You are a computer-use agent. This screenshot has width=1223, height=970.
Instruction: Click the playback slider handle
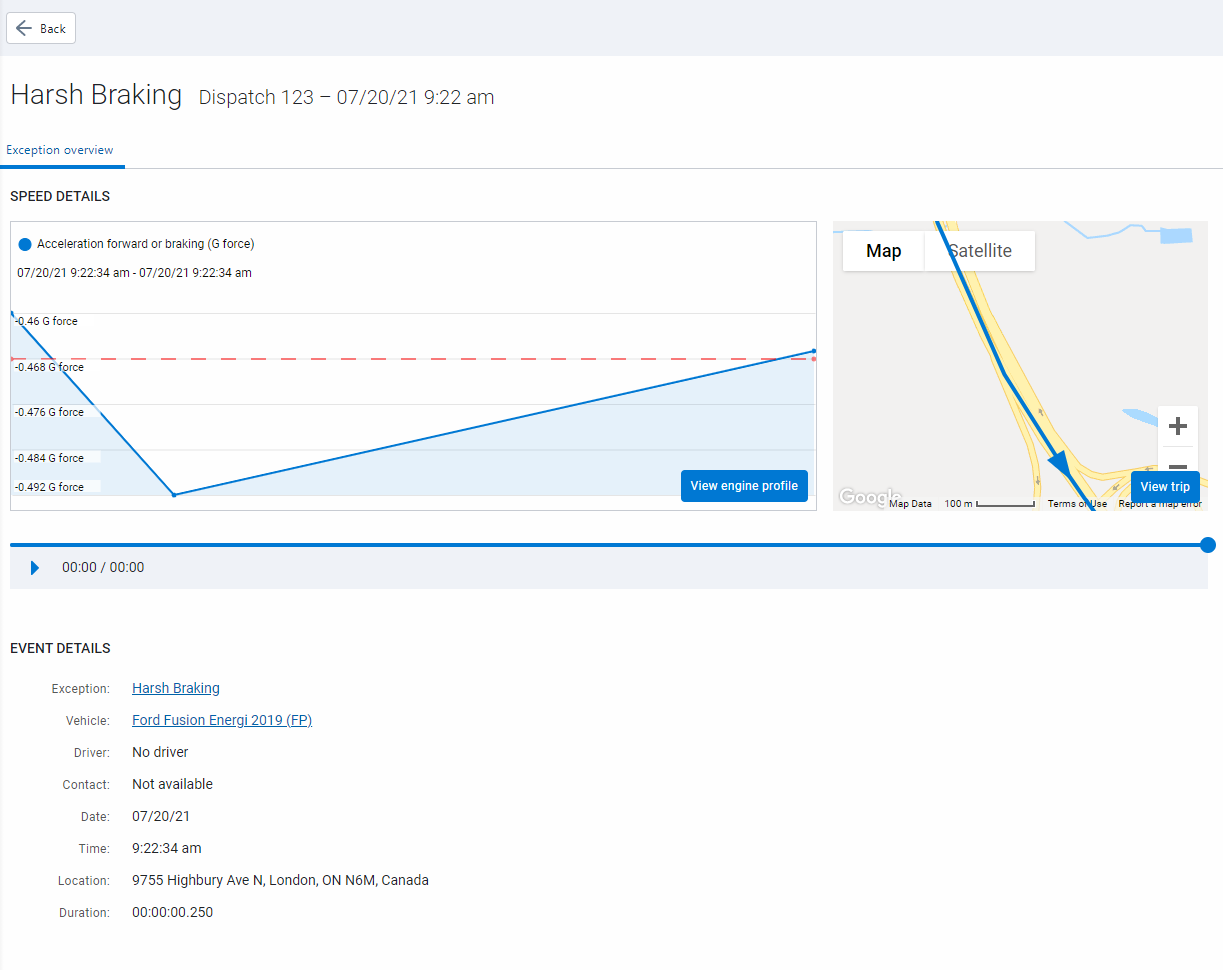1207,545
